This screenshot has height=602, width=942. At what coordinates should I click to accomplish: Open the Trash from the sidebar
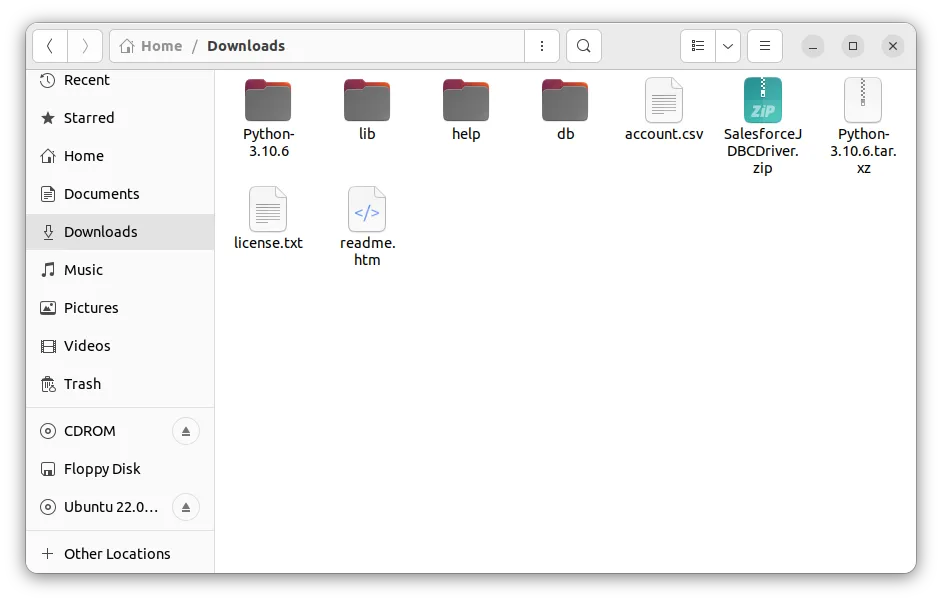click(83, 383)
